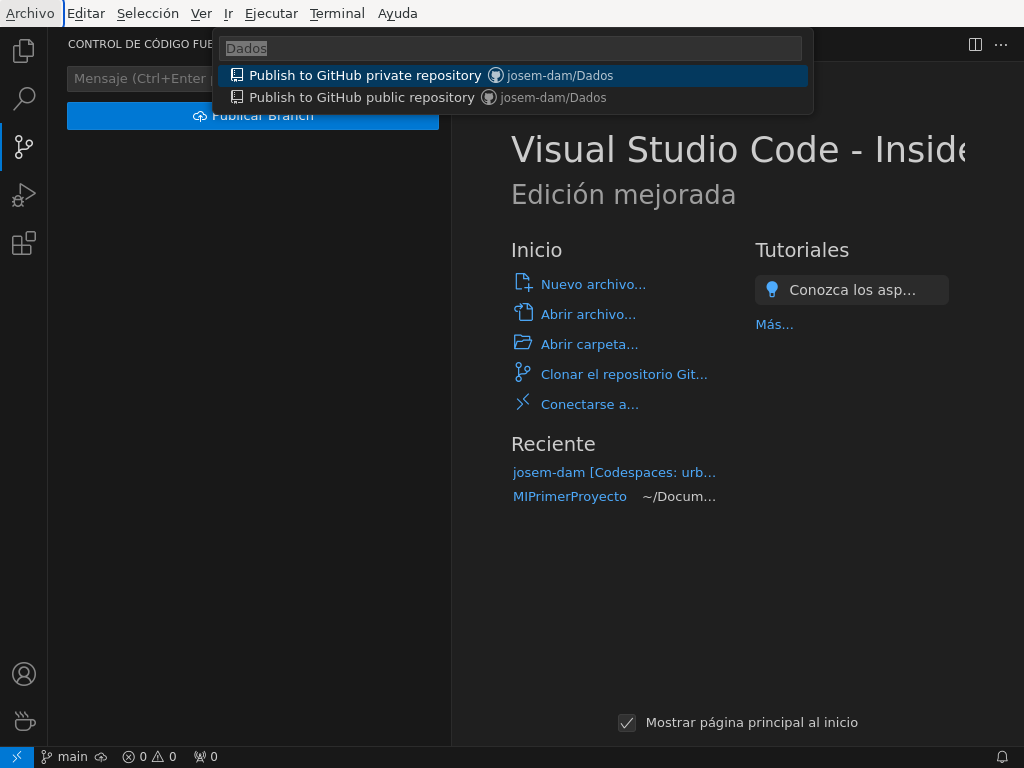Screen dimensions: 1024x768
Task: Open the Extensions view icon
Action: point(24,243)
